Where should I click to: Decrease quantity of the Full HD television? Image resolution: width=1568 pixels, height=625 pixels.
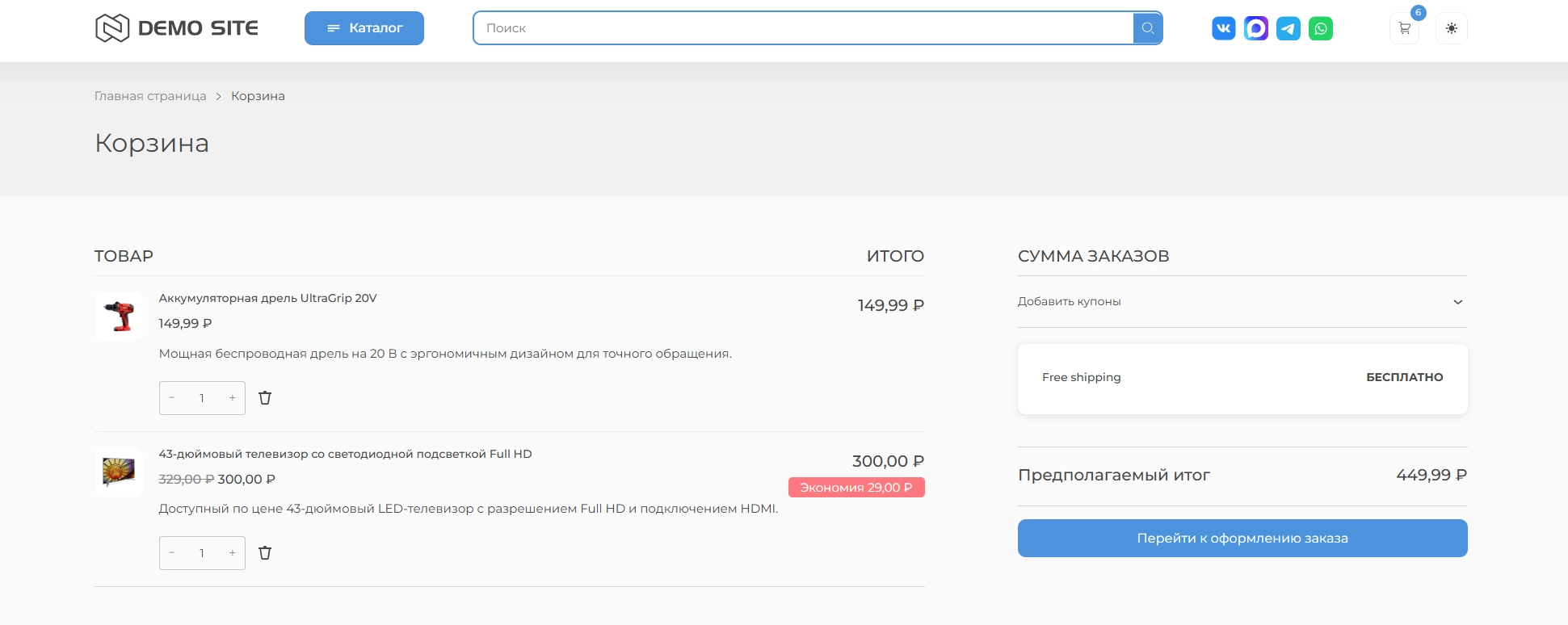point(172,553)
